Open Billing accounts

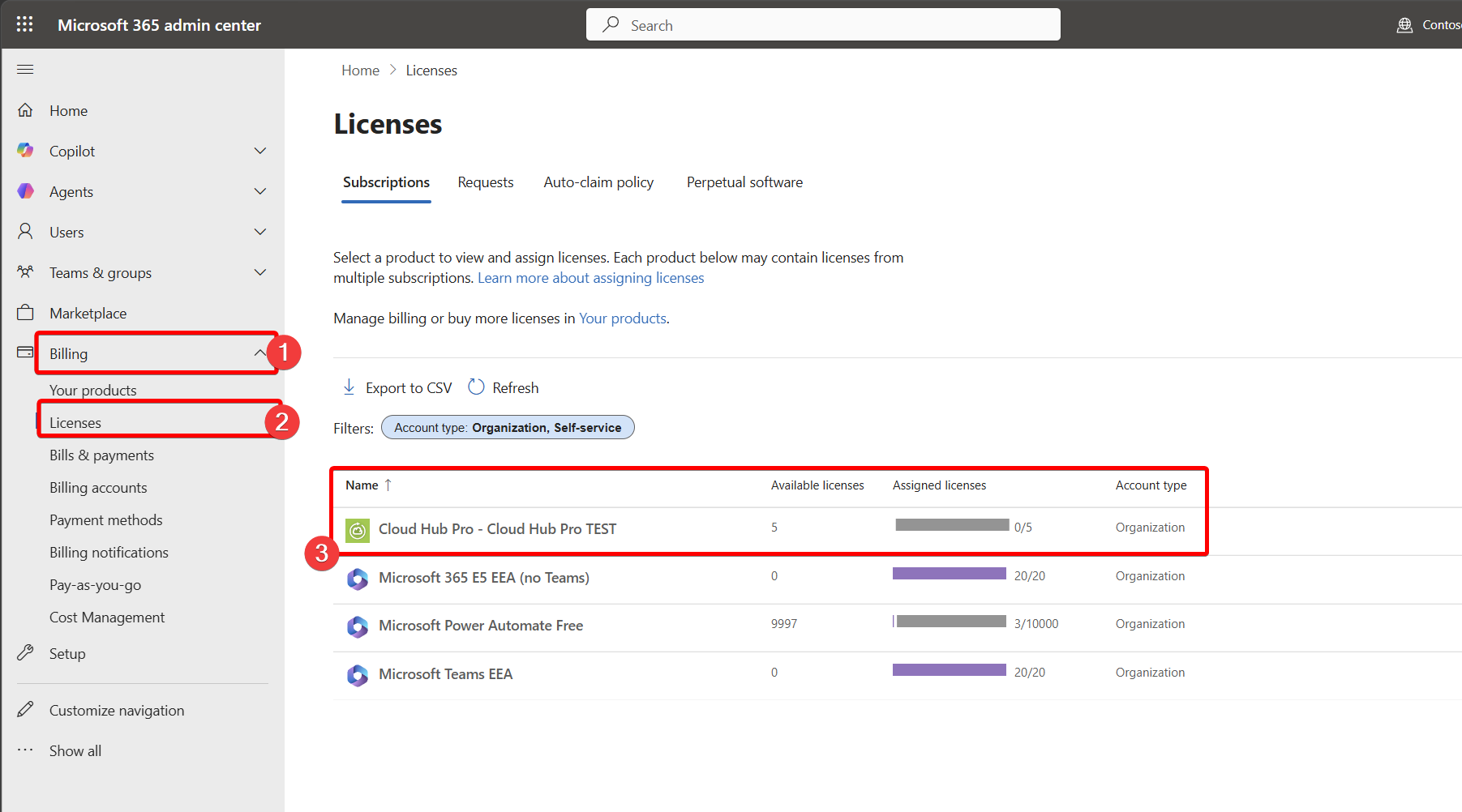click(x=98, y=487)
